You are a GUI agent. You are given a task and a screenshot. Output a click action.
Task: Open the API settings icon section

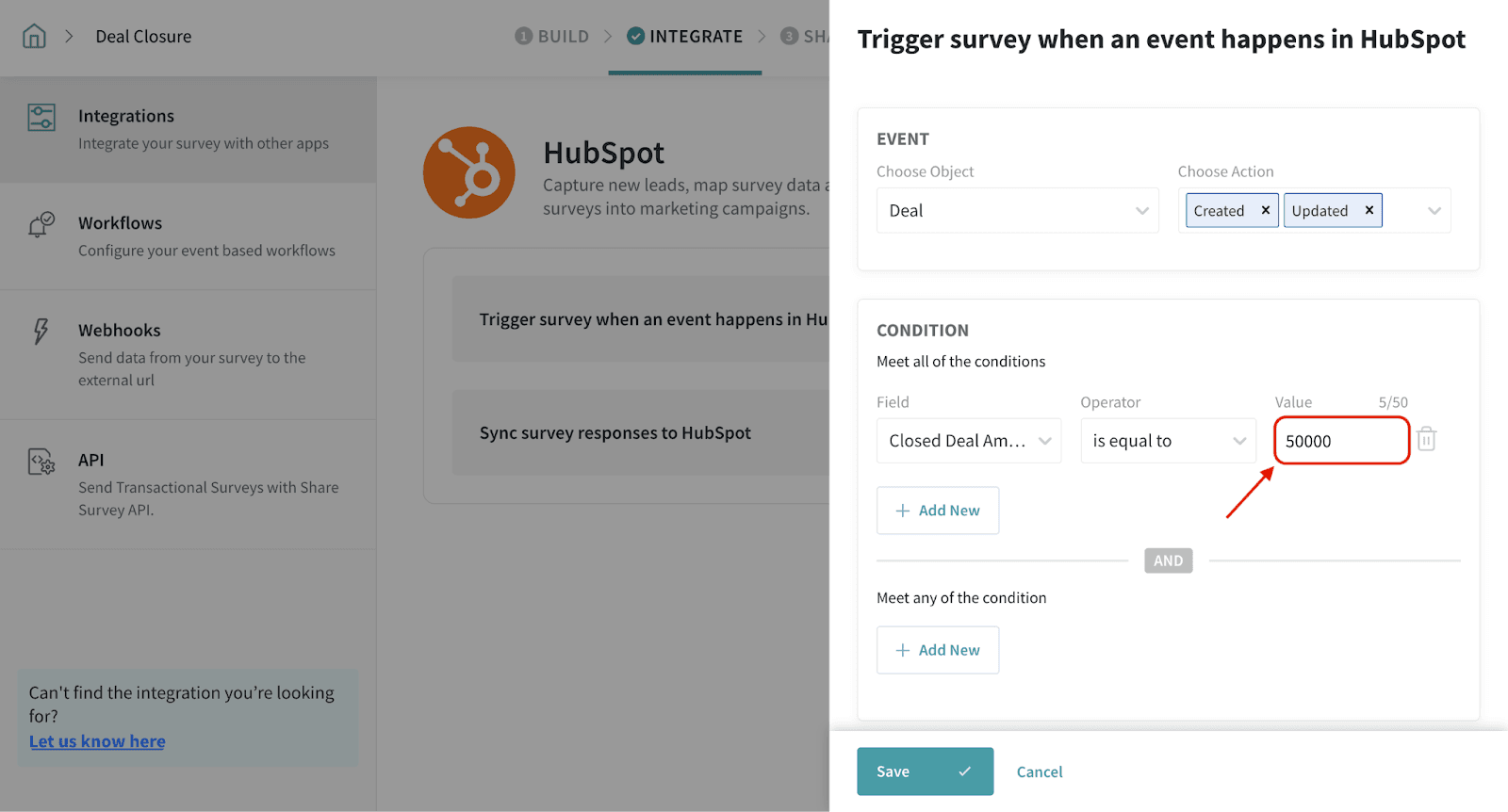(41, 462)
